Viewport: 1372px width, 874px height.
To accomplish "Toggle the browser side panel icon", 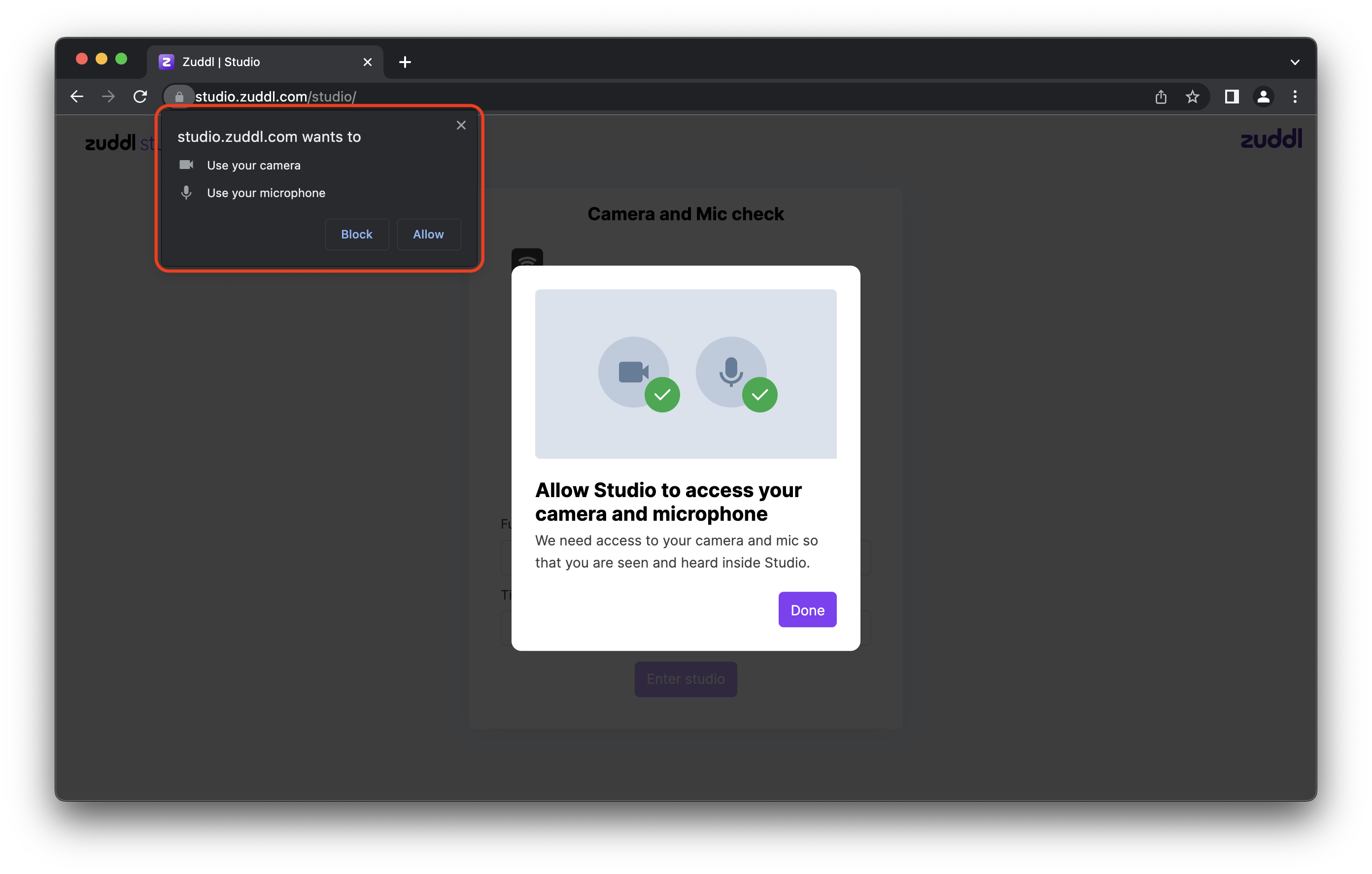I will (1231, 97).
